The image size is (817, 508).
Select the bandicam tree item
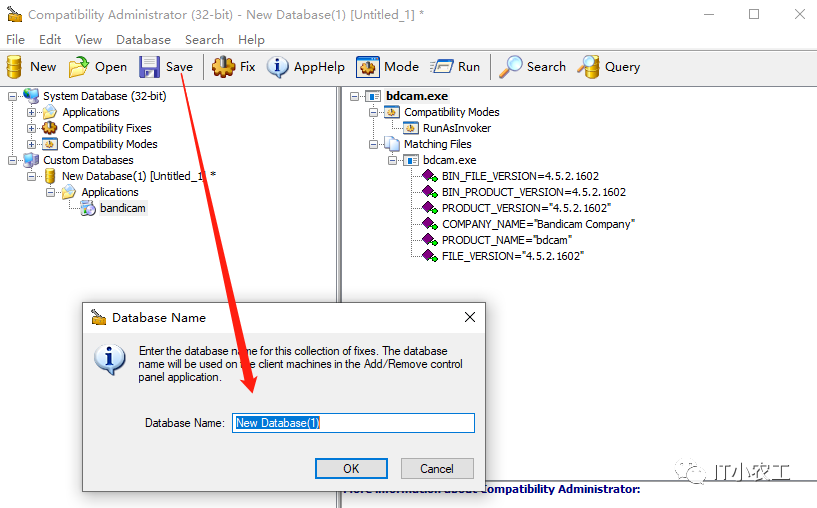click(122, 208)
